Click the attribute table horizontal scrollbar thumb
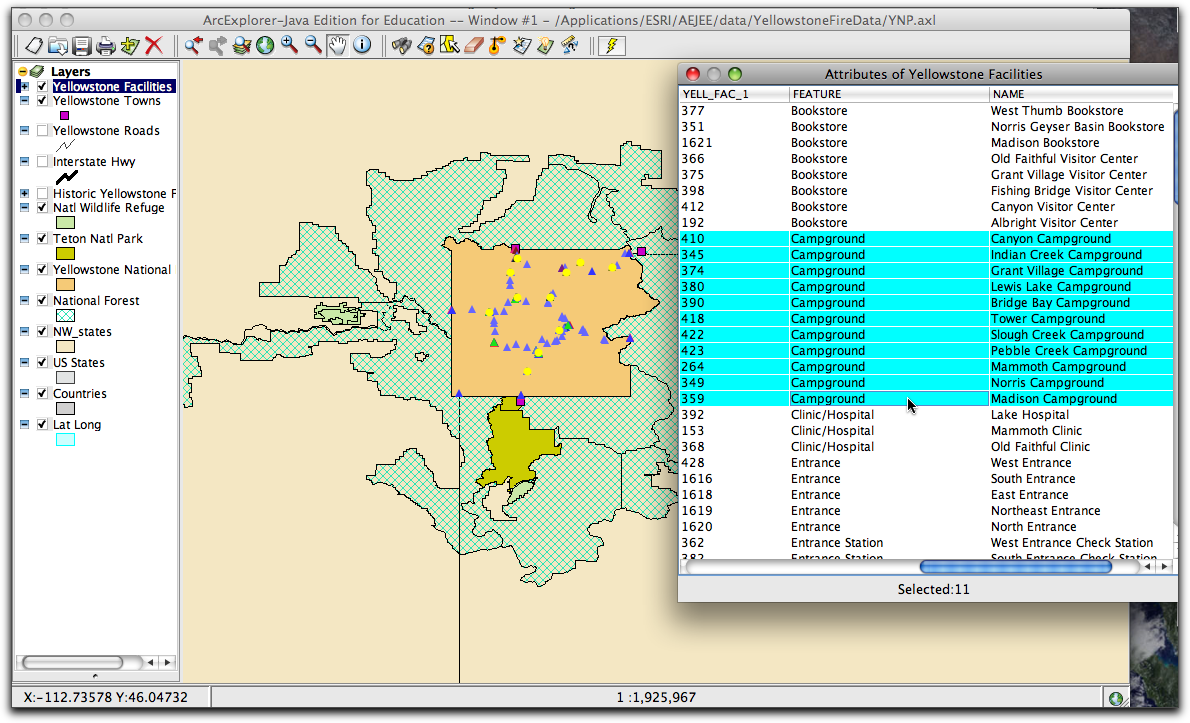The image size is (1190, 723). pyautogui.click(x=1015, y=567)
